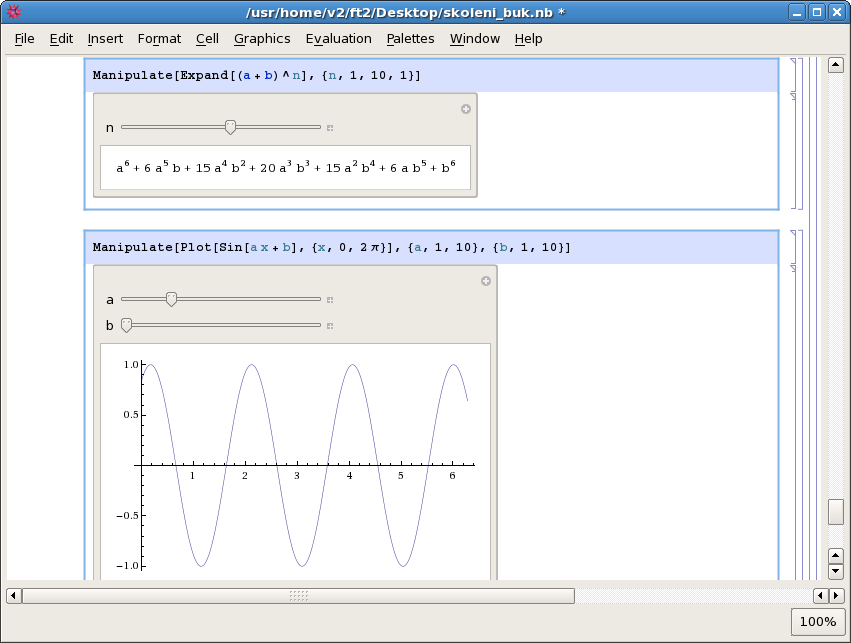Image resolution: width=851 pixels, height=643 pixels.
Task: Click the label n of the slider
Action: tap(110, 128)
